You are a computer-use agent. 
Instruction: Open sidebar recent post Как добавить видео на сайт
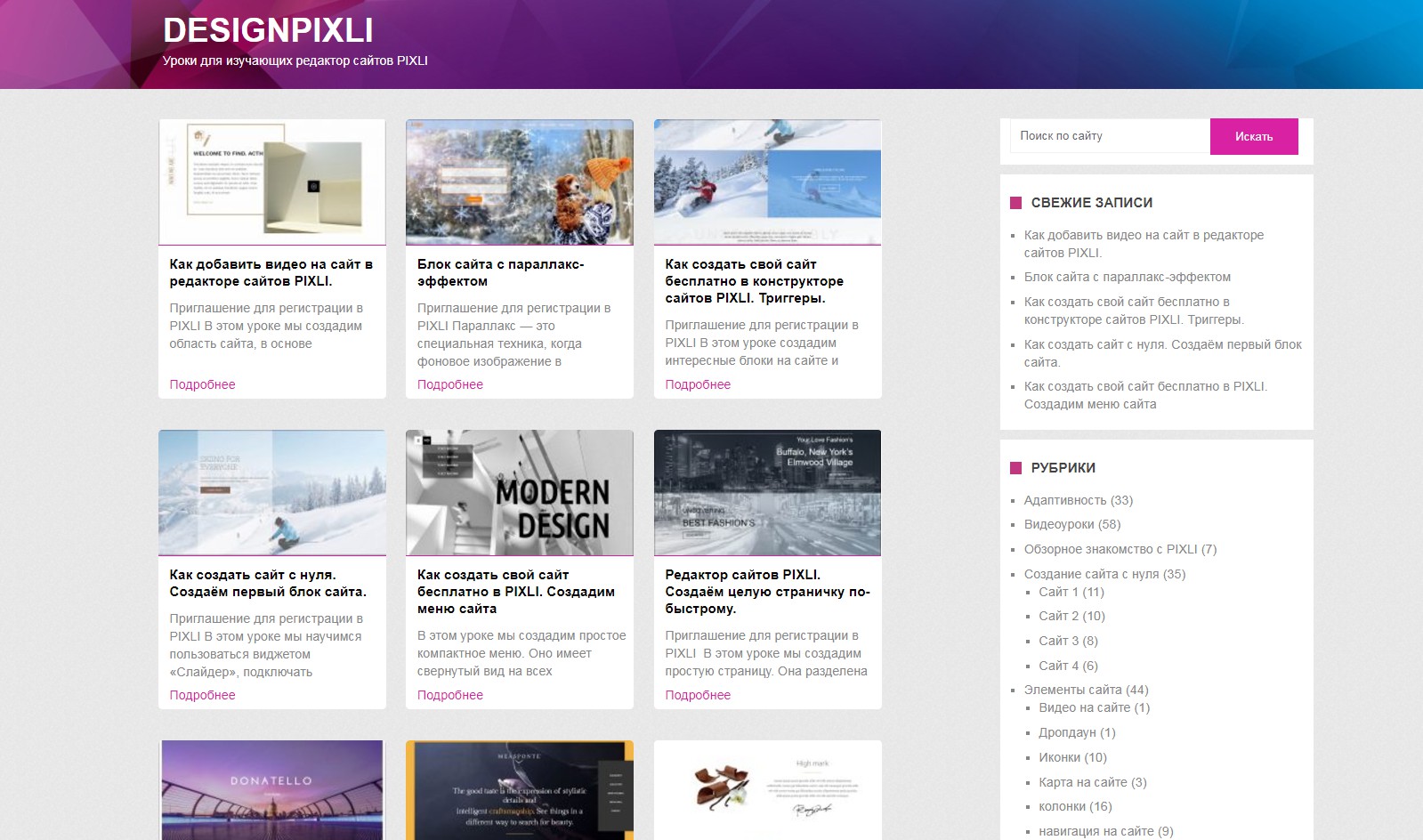pos(1144,244)
